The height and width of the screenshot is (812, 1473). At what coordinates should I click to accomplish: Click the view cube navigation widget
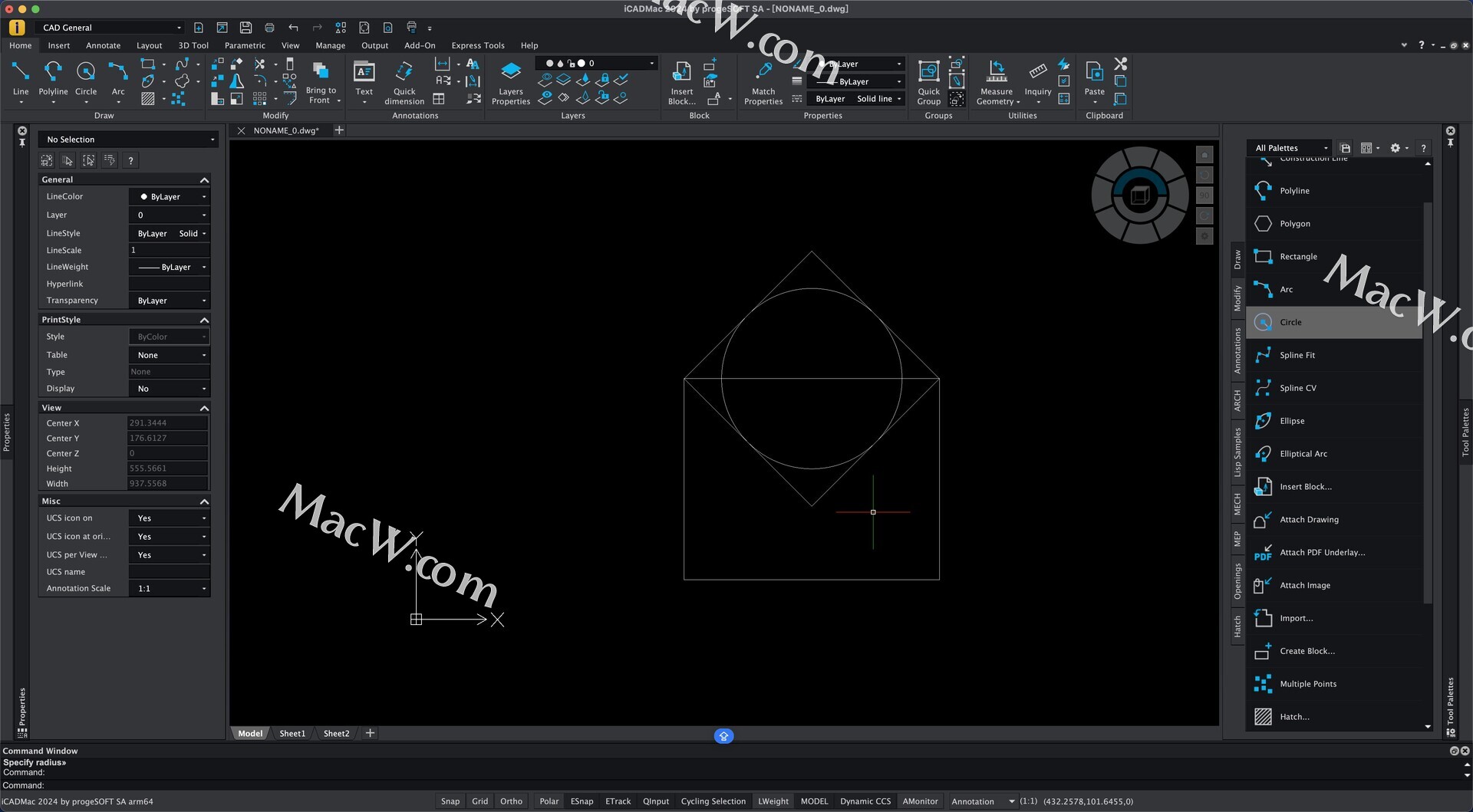pyautogui.click(x=1139, y=196)
